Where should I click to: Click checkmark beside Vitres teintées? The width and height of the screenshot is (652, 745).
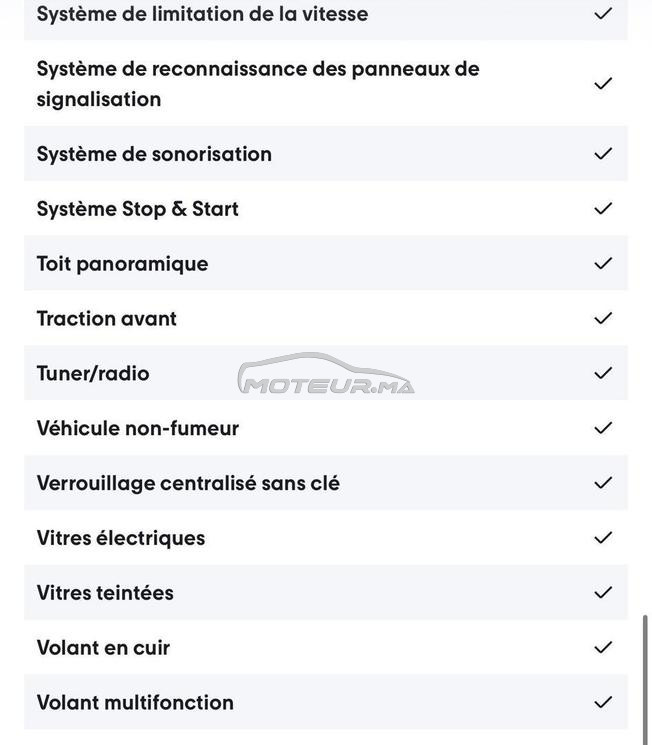pyautogui.click(x=603, y=592)
